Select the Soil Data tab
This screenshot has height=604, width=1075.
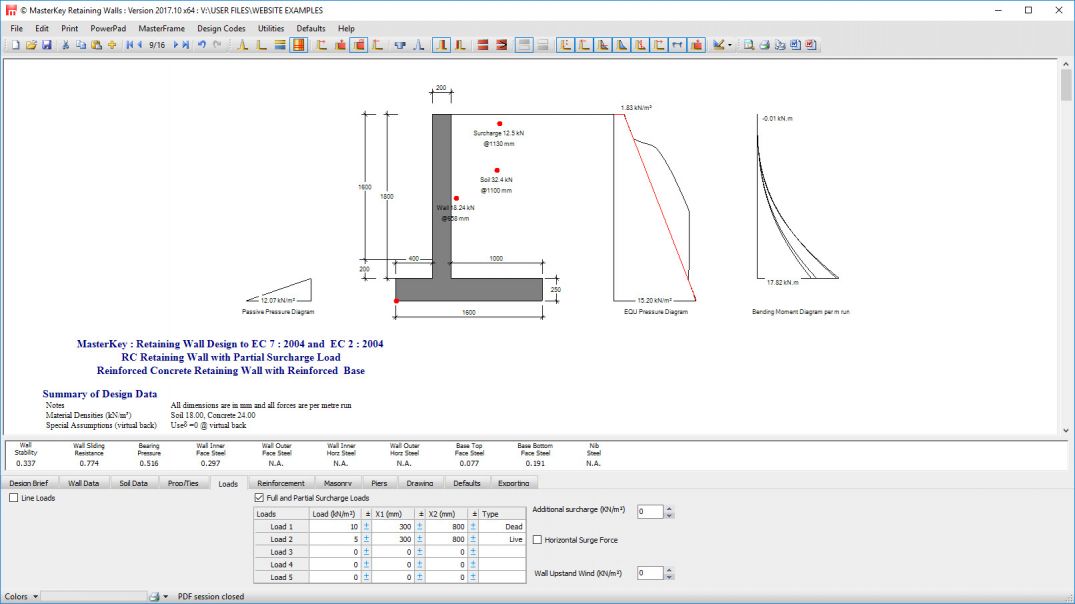pyautogui.click(x=136, y=482)
